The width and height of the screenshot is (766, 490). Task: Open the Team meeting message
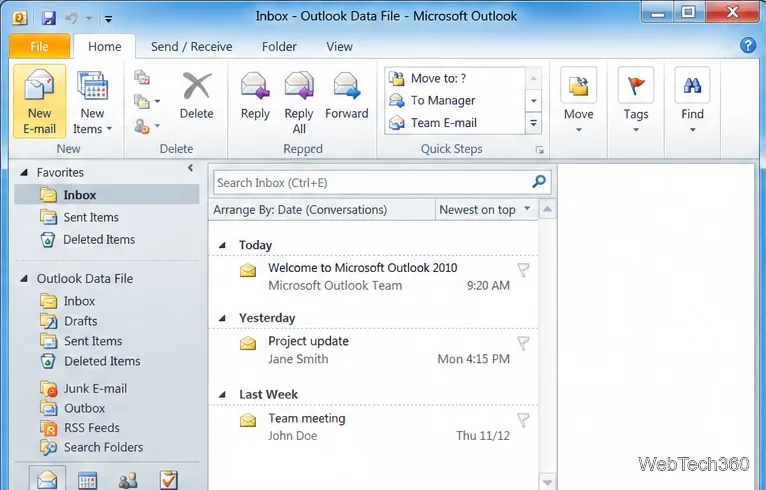374,426
